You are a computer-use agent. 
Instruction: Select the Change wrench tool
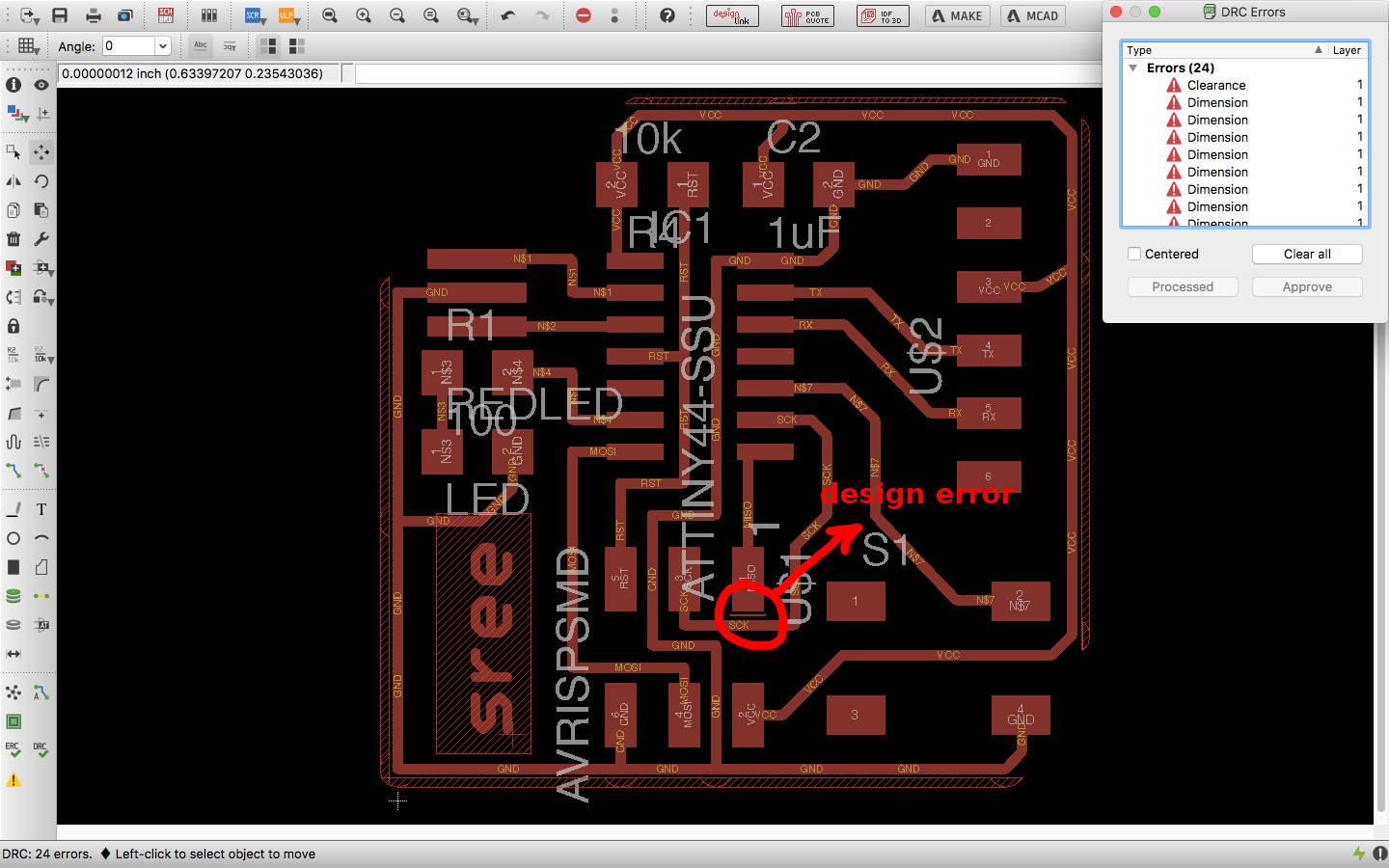point(41,239)
